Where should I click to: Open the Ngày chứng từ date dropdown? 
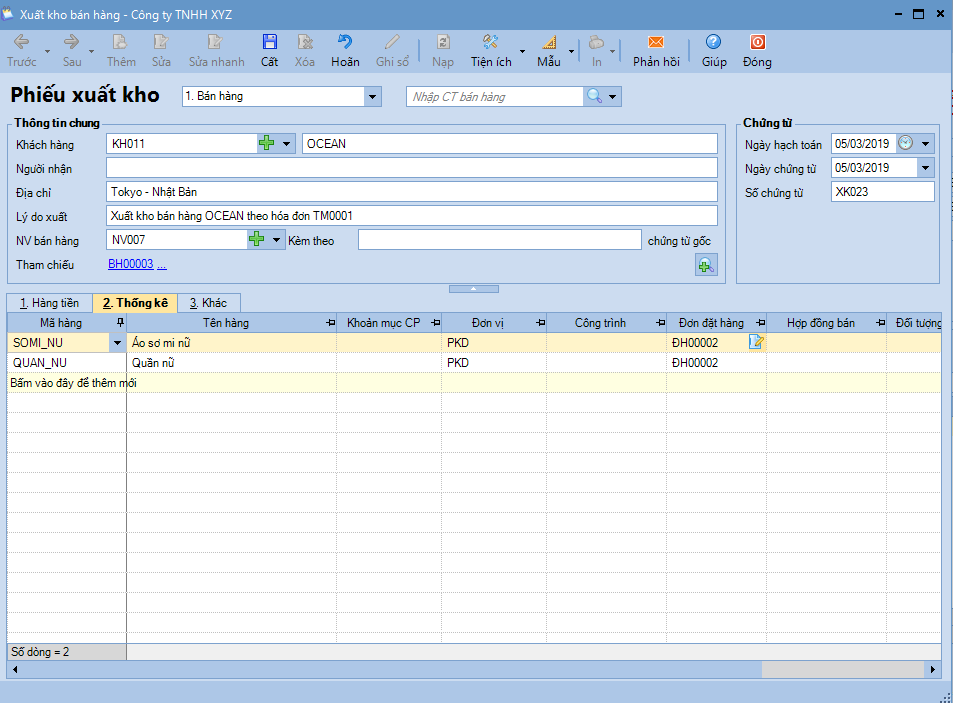(925, 168)
